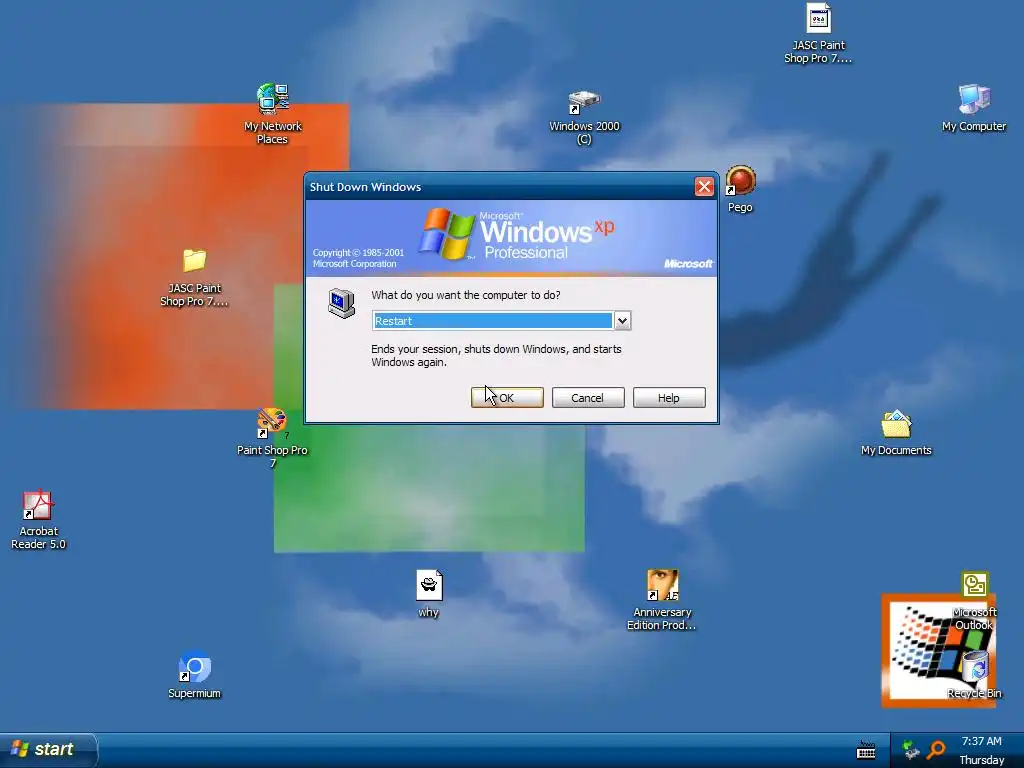The image size is (1024, 768).
Task: Open the Acrobat Reader 5.0 shortcut
Action: 38,505
